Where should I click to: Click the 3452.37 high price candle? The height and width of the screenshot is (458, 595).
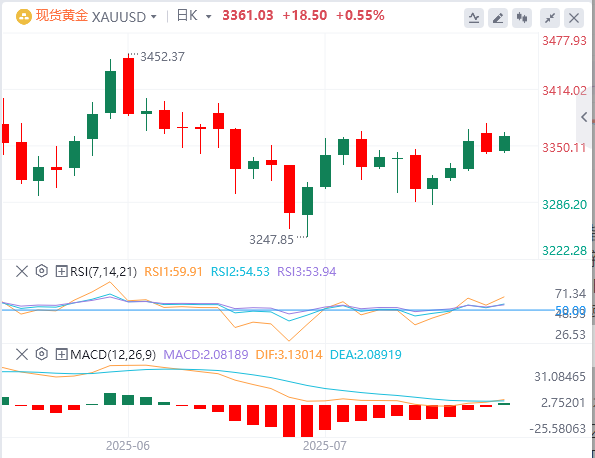[x=128, y=86]
